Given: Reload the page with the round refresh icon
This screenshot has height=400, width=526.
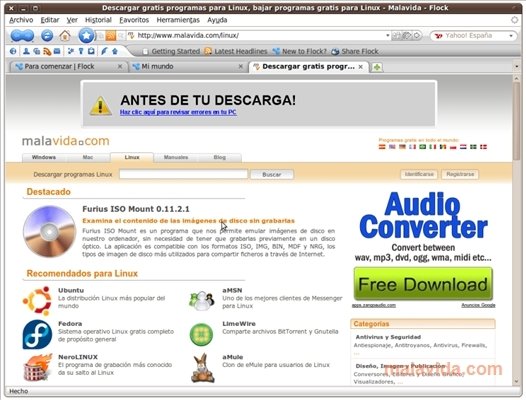Looking at the screenshot, I should coord(47,36).
